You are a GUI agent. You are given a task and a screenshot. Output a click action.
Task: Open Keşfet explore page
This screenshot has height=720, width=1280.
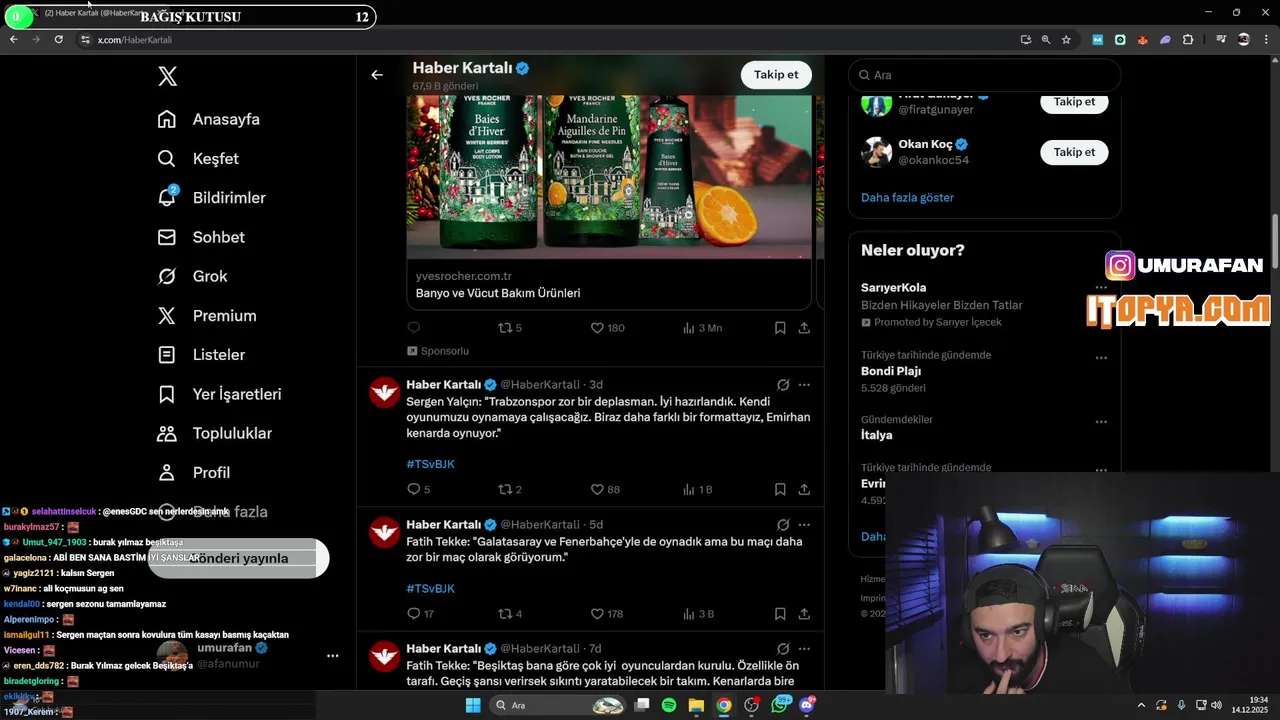198,158
